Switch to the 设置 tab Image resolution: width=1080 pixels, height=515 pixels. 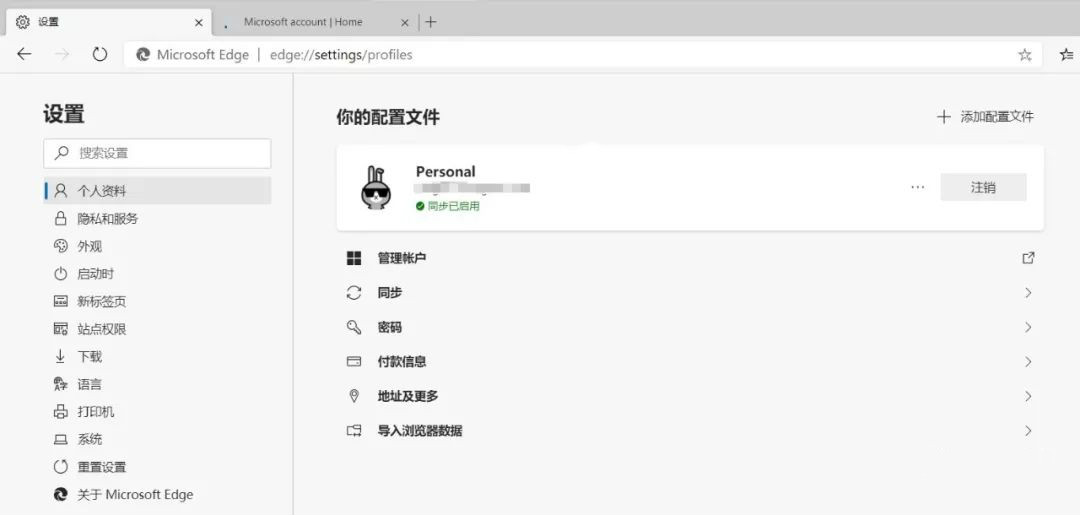108,22
